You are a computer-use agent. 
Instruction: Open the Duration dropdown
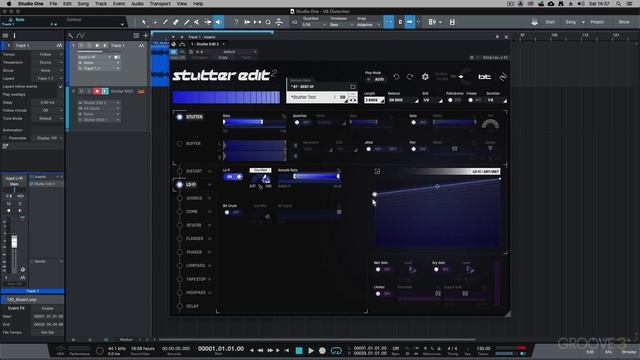pos(496,100)
